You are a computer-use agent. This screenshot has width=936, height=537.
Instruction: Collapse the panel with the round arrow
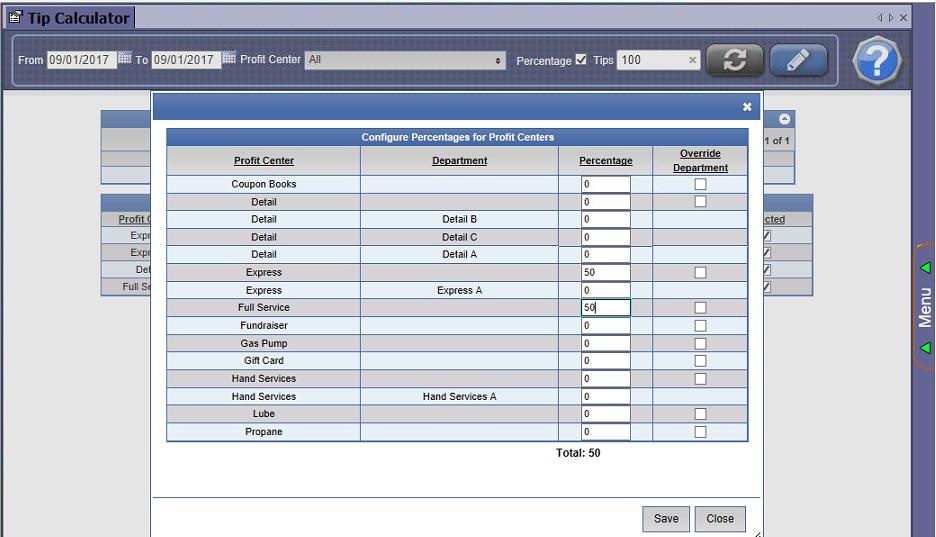click(x=785, y=118)
